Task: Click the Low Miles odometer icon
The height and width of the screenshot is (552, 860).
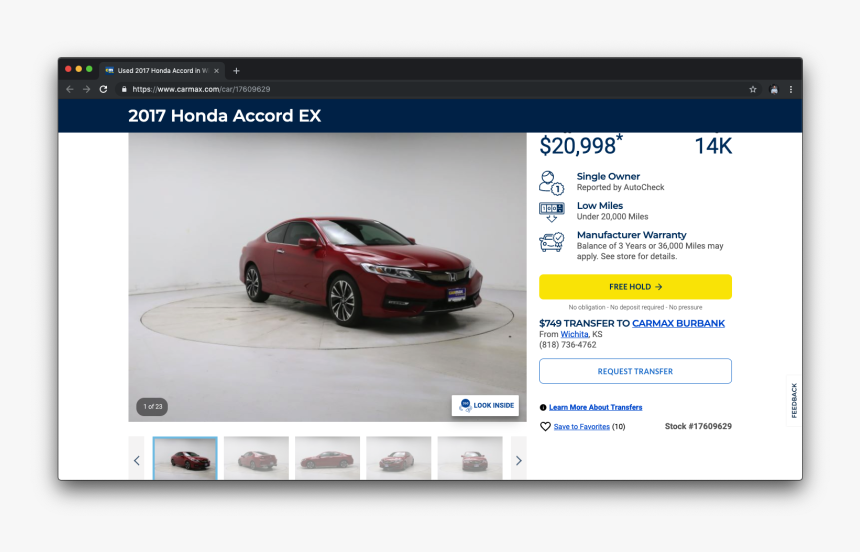Action: coord(551,212)
